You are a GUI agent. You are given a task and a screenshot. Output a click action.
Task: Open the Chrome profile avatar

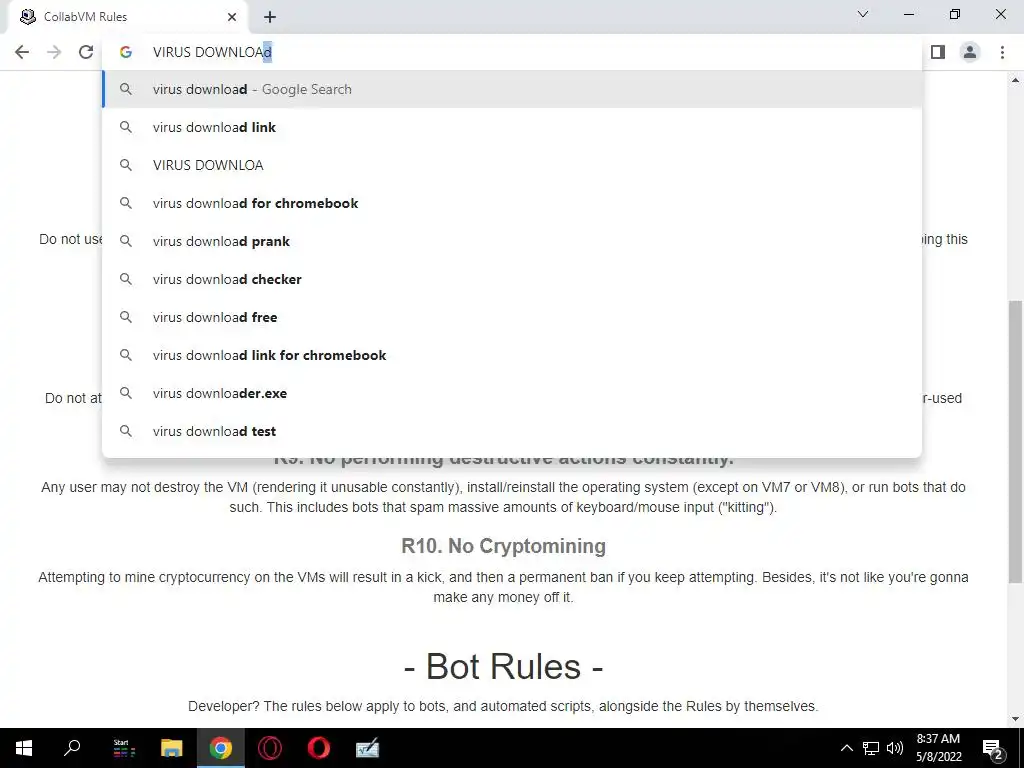[x=970, y=52]
